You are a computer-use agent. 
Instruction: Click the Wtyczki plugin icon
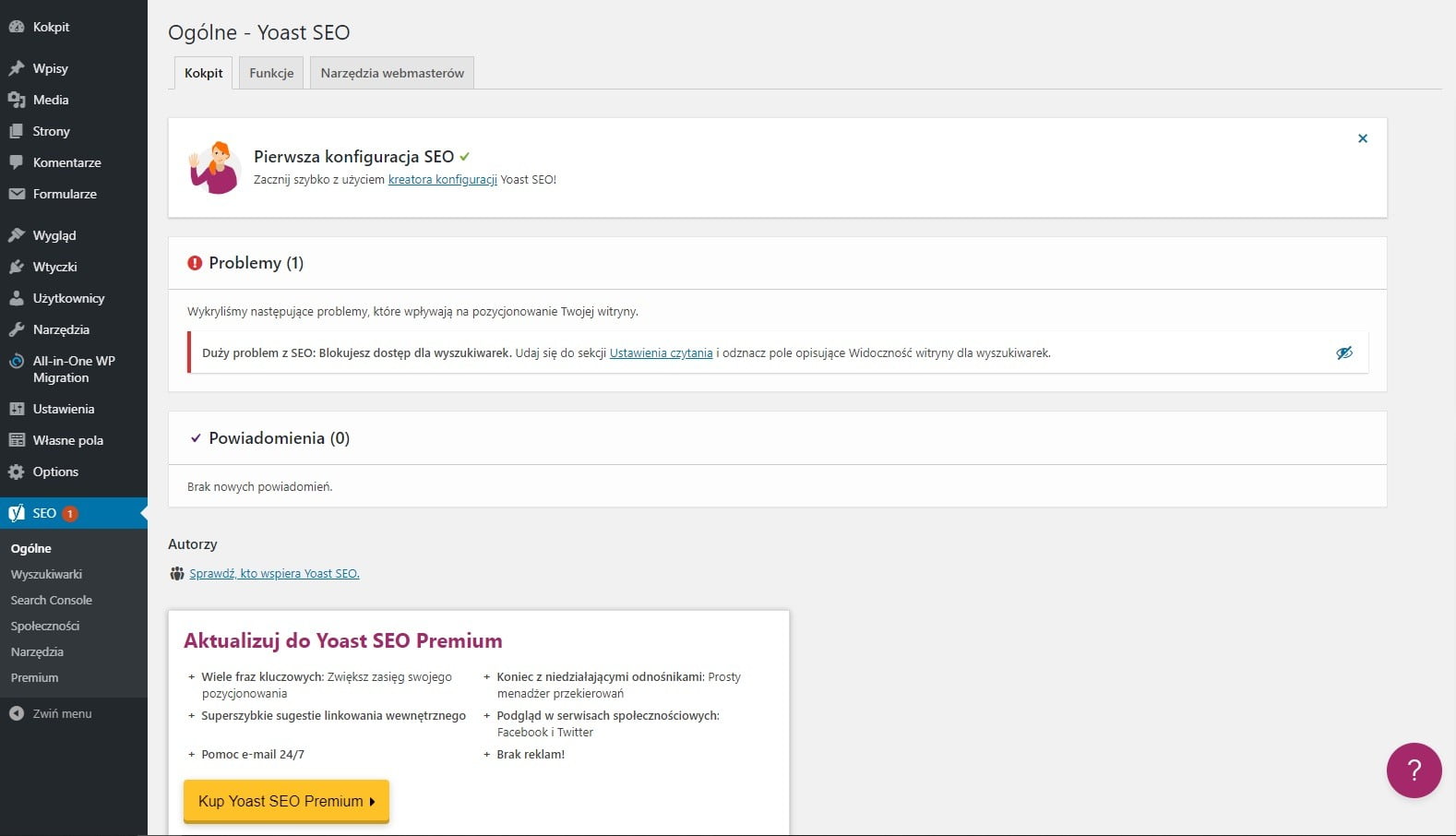point(17,267)
